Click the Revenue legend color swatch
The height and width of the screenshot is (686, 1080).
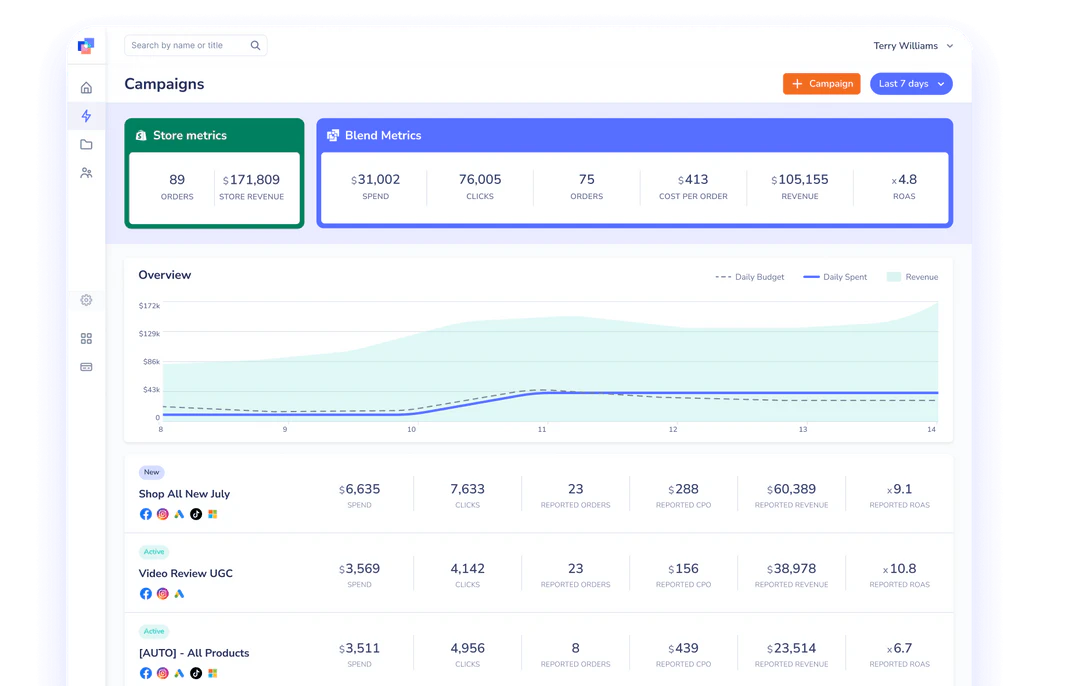coord(894,277)
